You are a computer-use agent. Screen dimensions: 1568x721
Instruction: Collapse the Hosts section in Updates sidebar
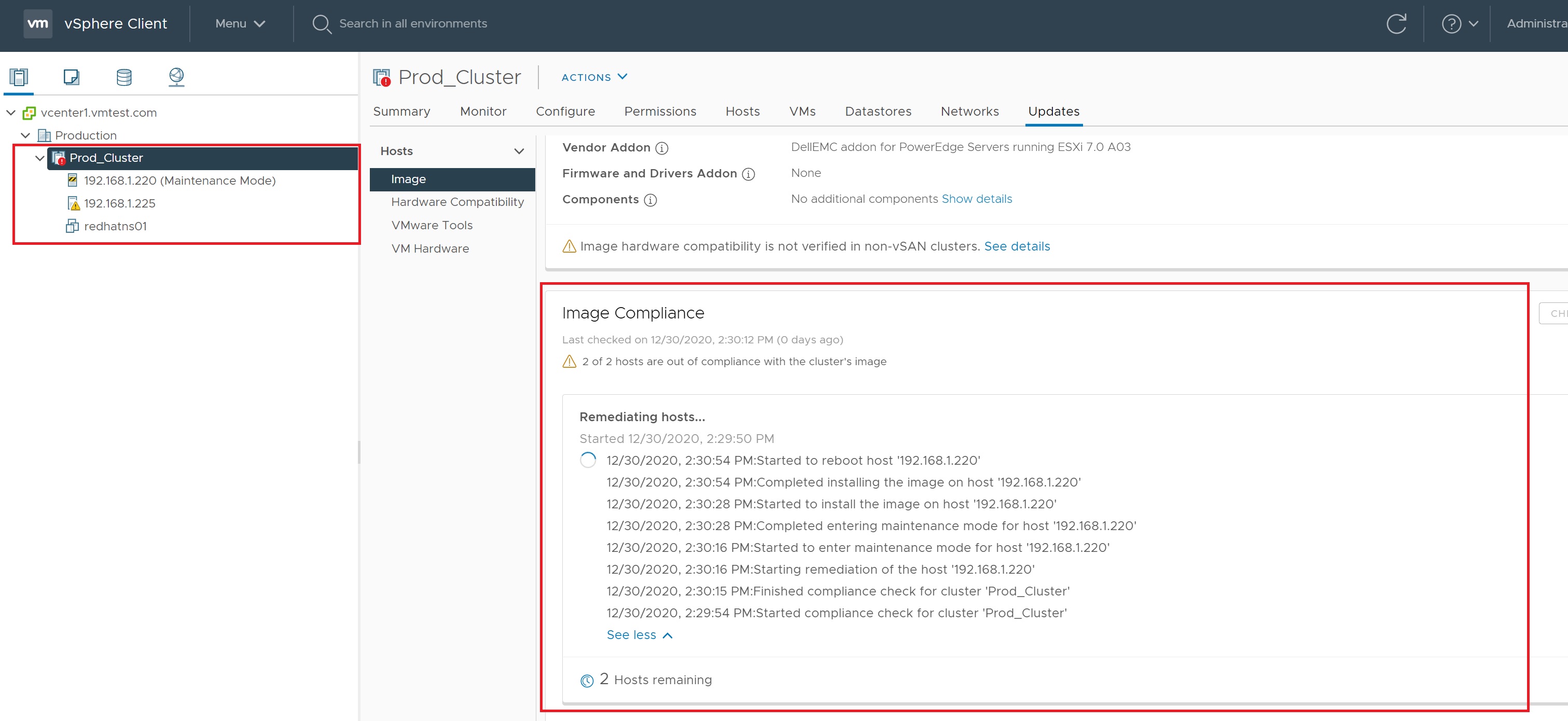pos(519,151)
